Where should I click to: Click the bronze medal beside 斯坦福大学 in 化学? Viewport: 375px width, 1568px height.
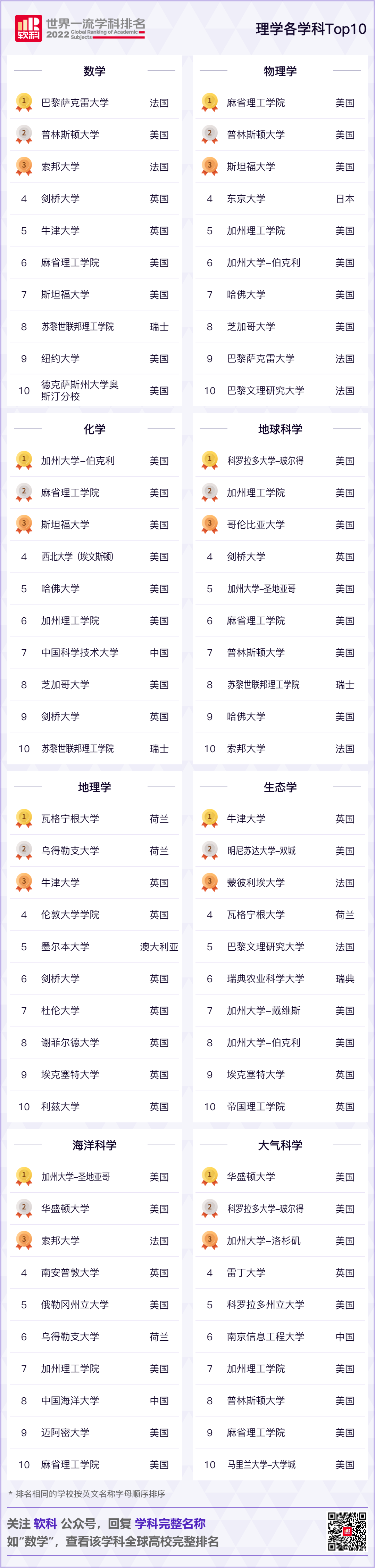click(24, 524)
